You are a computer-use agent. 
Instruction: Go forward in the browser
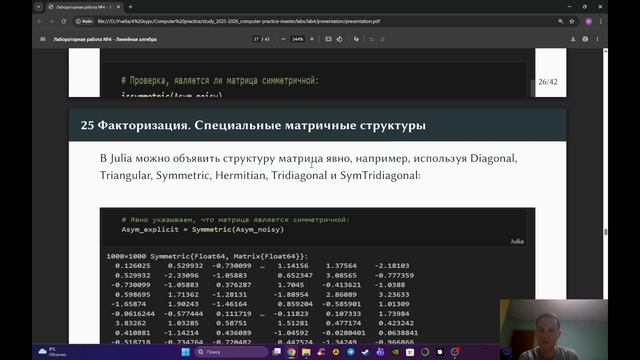tap(51, 21)
